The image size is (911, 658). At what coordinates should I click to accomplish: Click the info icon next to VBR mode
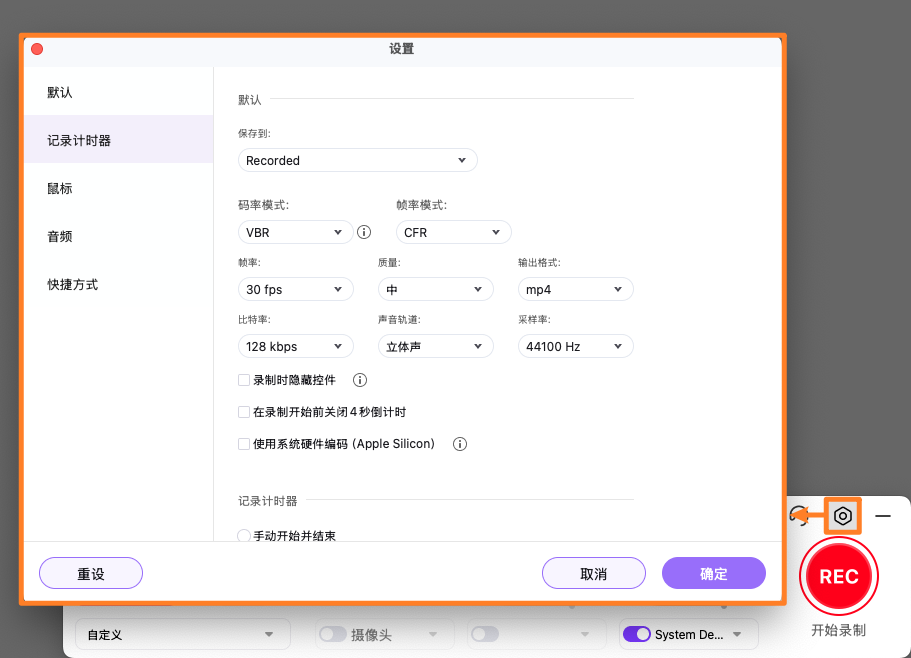363,232
